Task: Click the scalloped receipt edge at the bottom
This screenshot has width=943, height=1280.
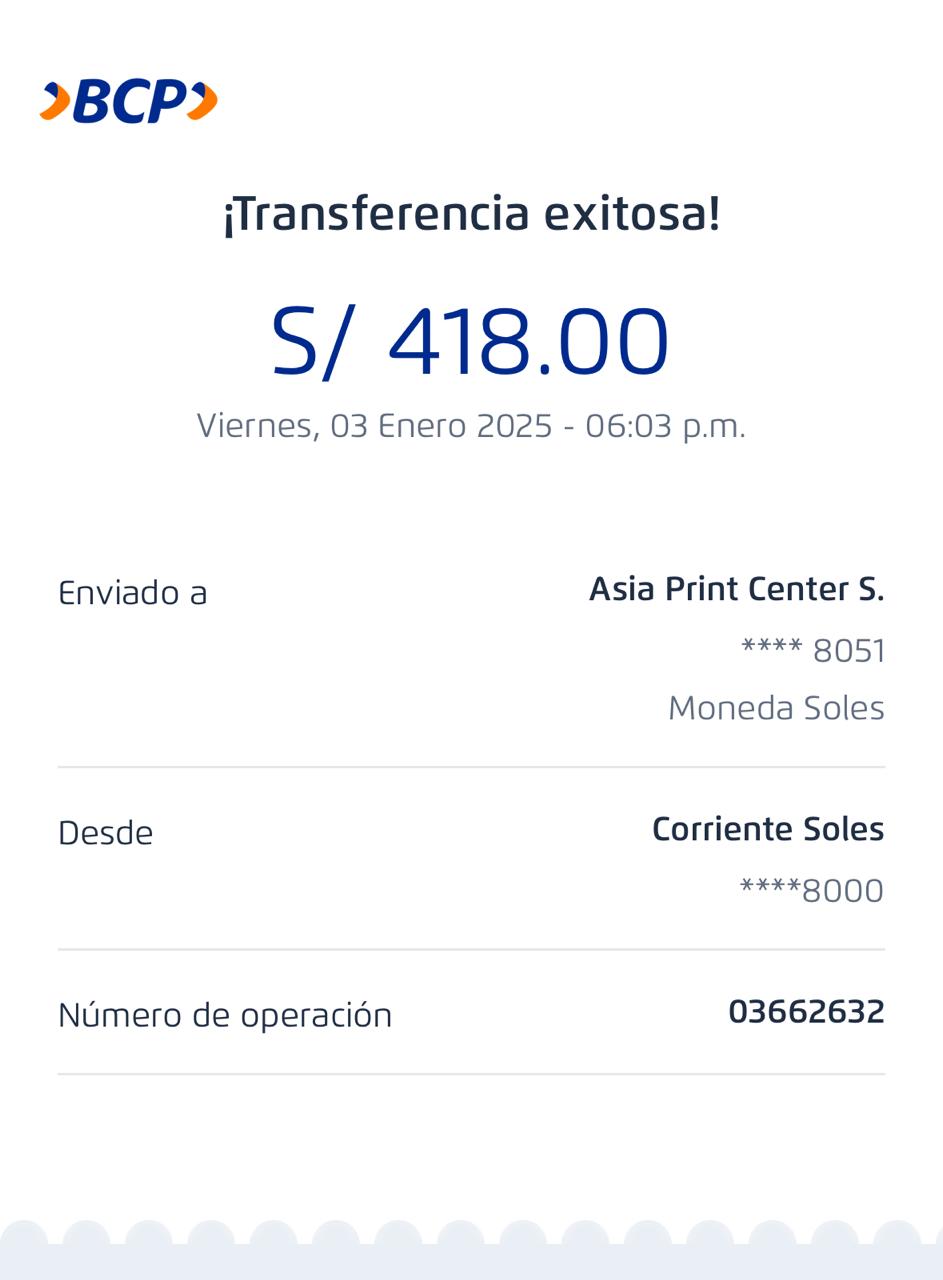Action: 471,1250
